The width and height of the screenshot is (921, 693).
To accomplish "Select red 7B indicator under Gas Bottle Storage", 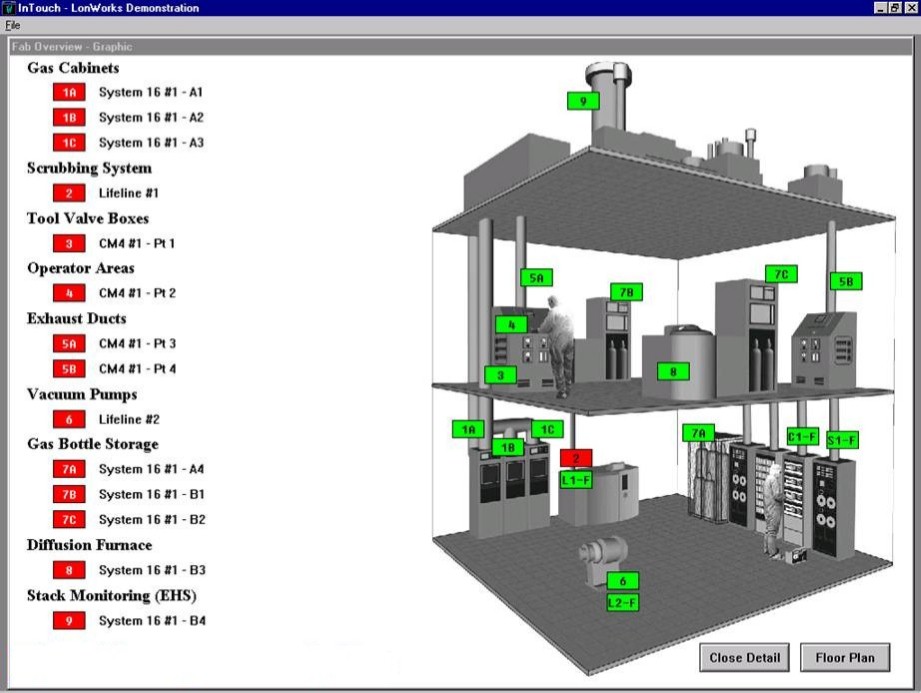I will tap(69, 494).
